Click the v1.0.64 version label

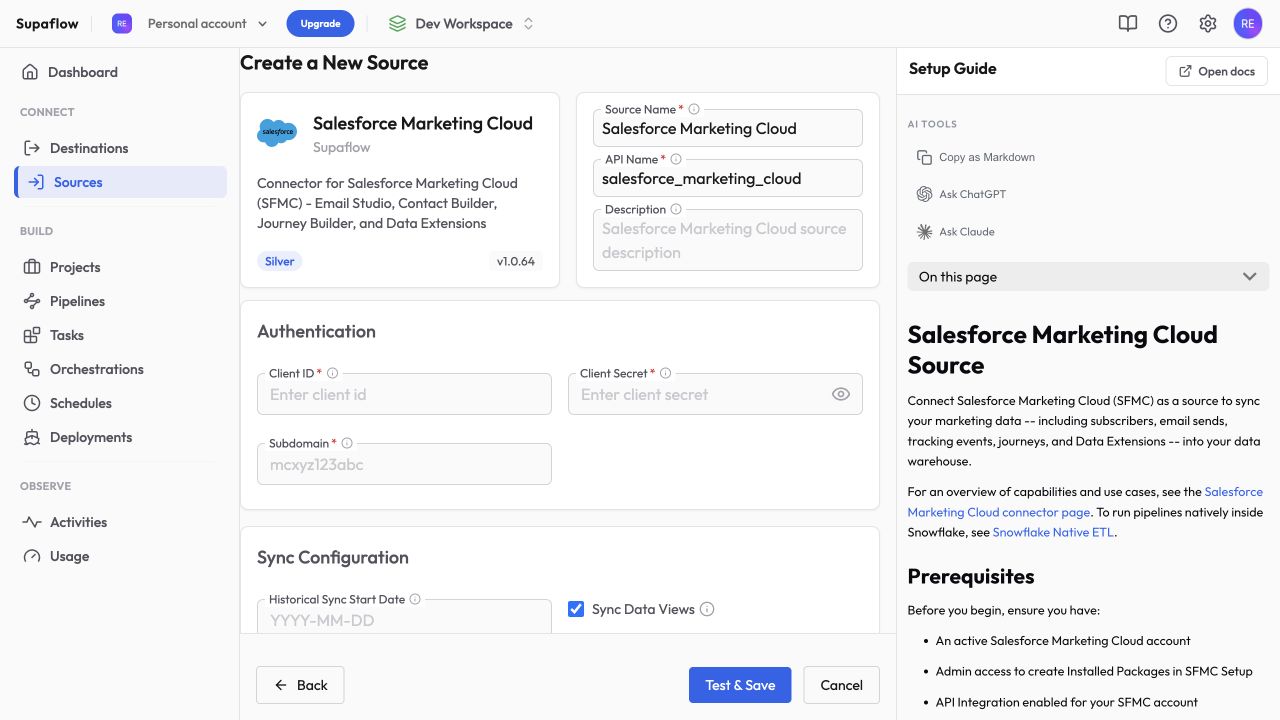516,261
